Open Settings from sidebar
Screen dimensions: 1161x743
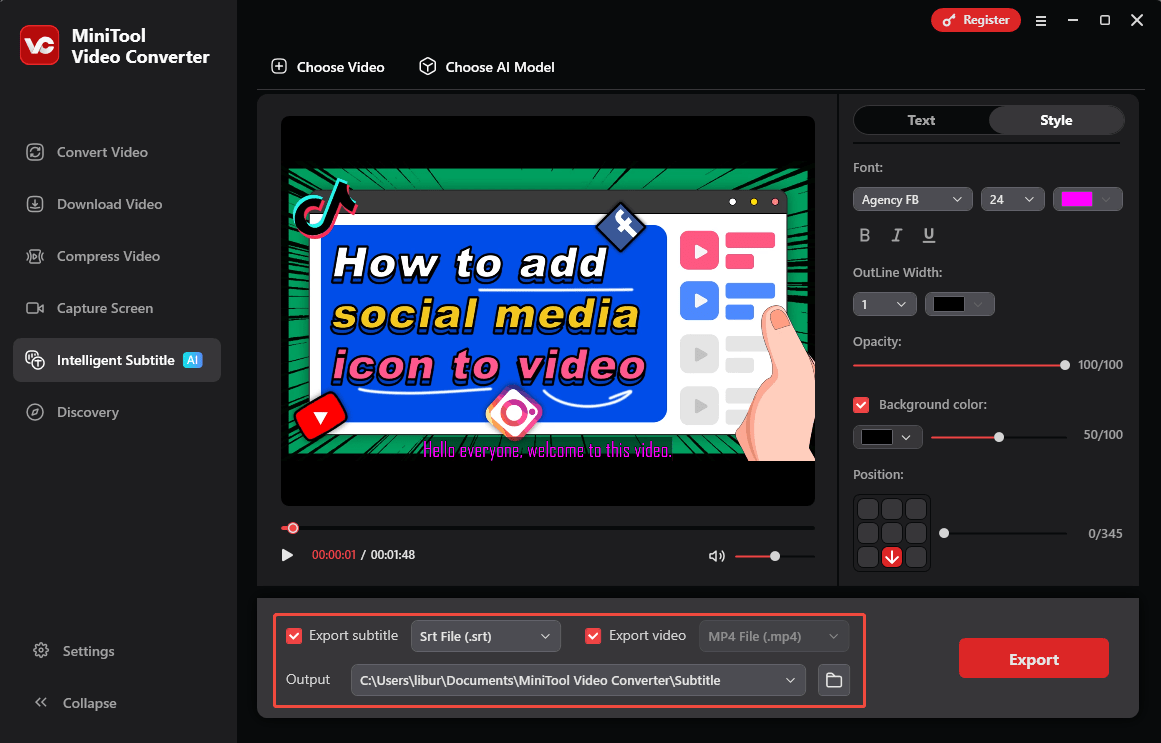[x=73, y=651]
